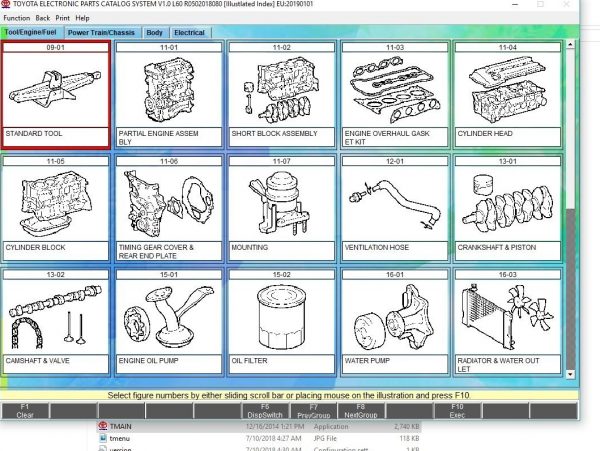Open the Camshaft & Valve illustration
600x451 pixels.
tap(55, 317)
